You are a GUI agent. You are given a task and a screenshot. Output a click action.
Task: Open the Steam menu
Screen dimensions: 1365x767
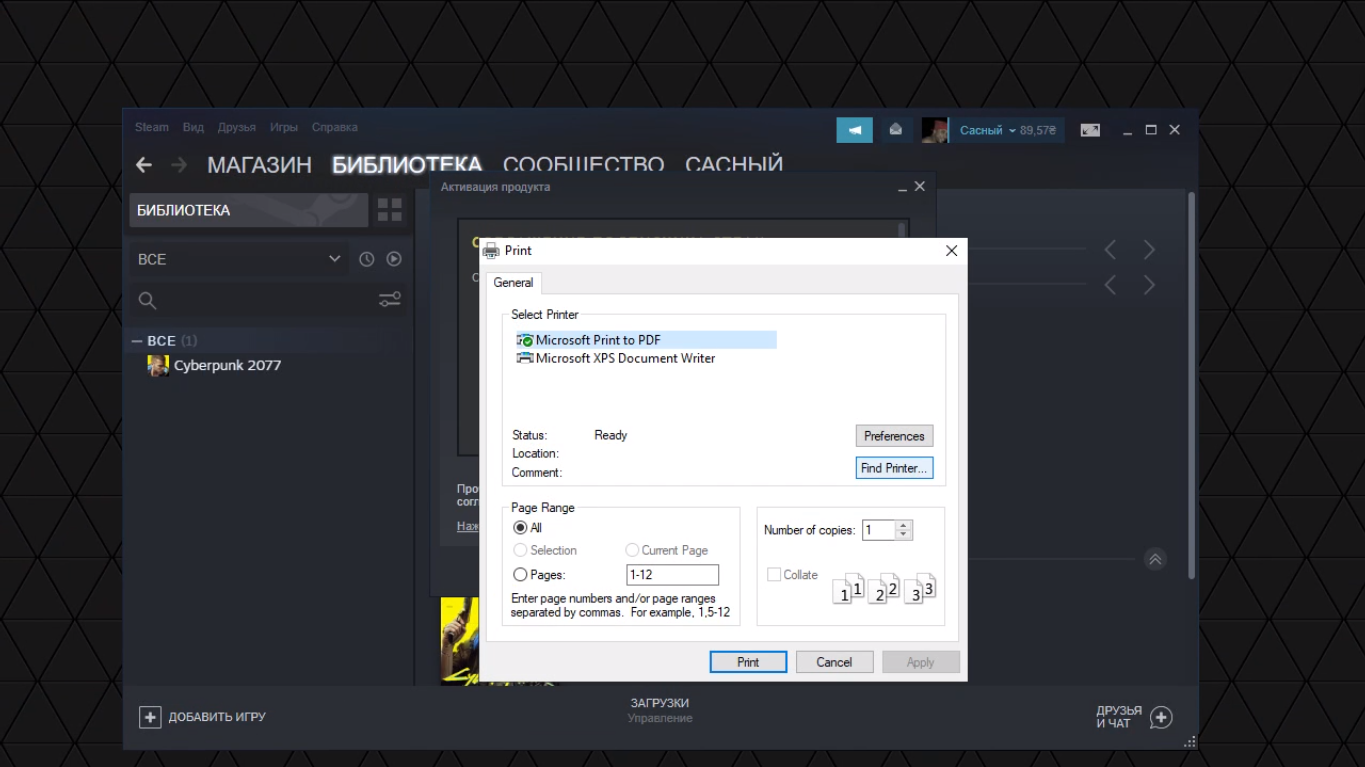point(152,127)
